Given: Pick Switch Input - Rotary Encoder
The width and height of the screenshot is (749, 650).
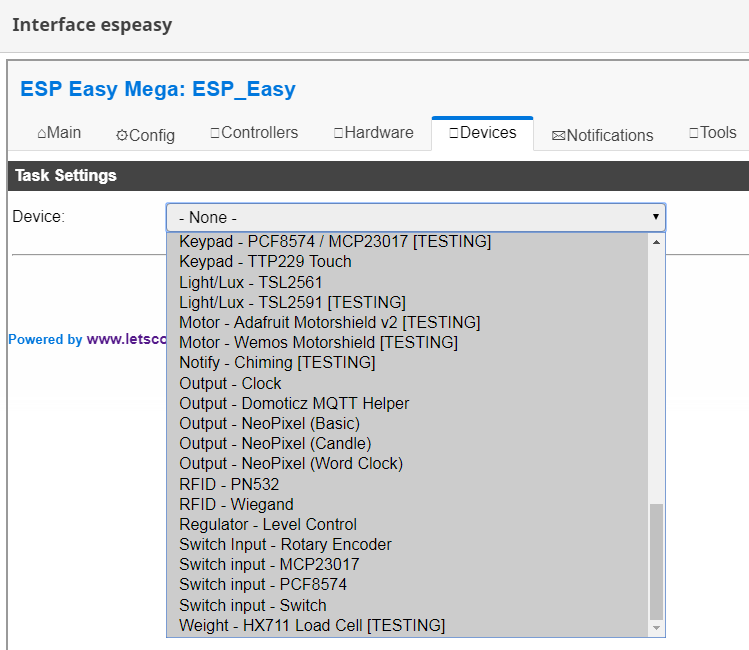Looking at the screenshot, I should [x=408, y=544].
